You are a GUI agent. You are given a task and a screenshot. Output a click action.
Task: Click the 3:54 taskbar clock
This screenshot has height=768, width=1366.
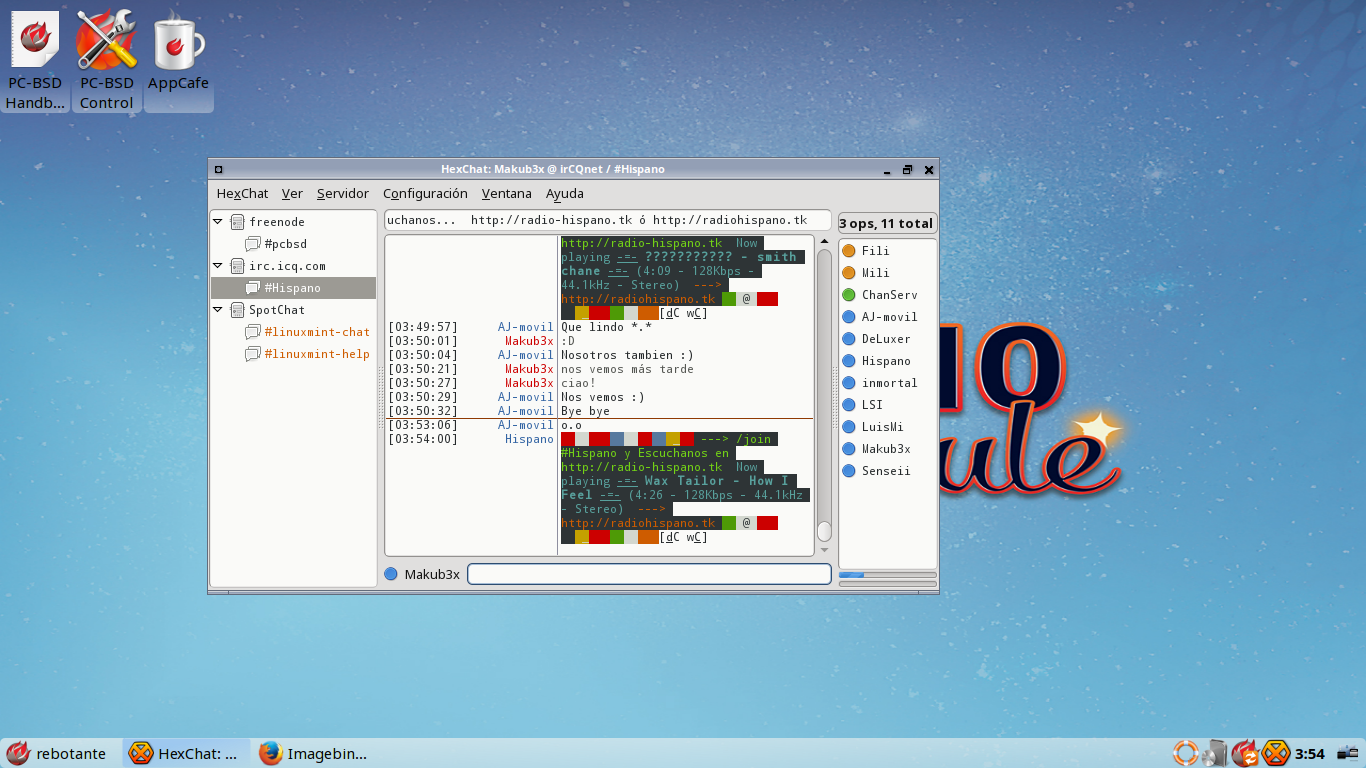click(x=1309, y=753)
